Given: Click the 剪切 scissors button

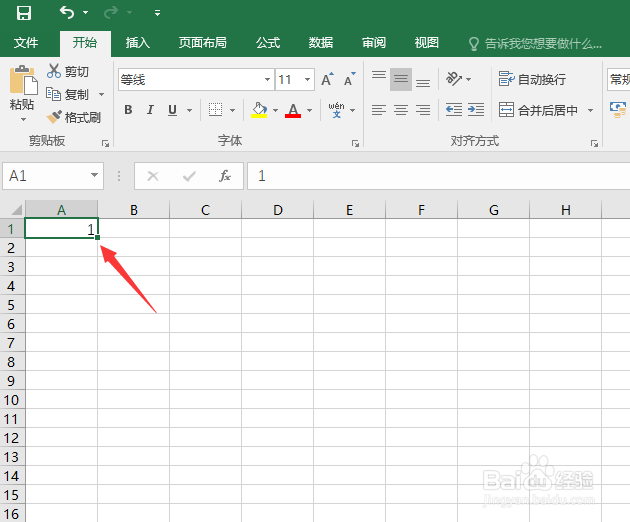Looking at the screenshot, I should [x=68, y=72].
